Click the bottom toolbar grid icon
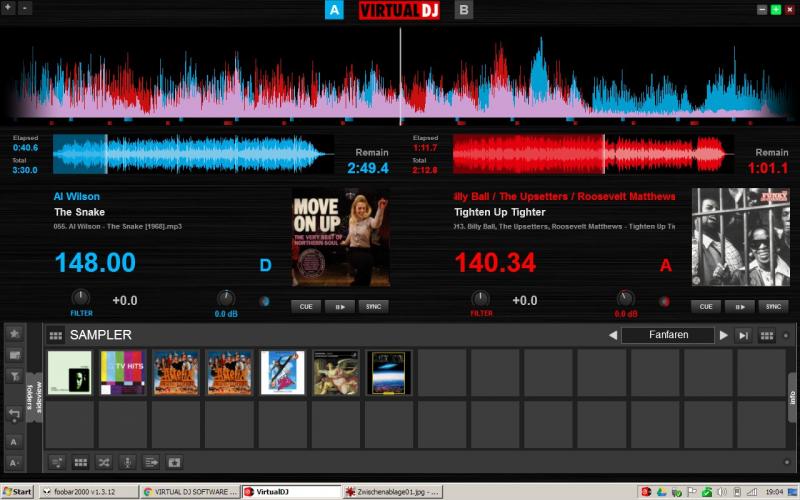The height and width of the screenshot is (500, 800). [81, 463]
